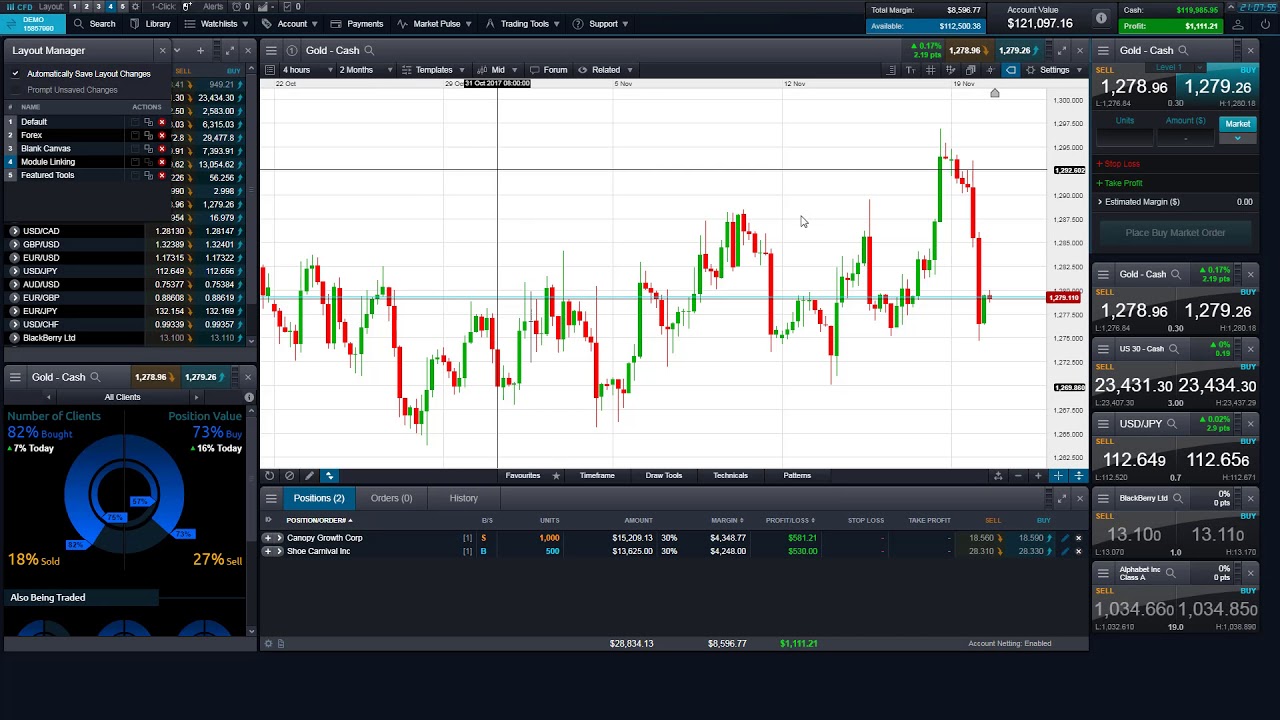Toggle Take Profit on the order ticket
Screen dimensions: 1280x720
[1119, 183]
